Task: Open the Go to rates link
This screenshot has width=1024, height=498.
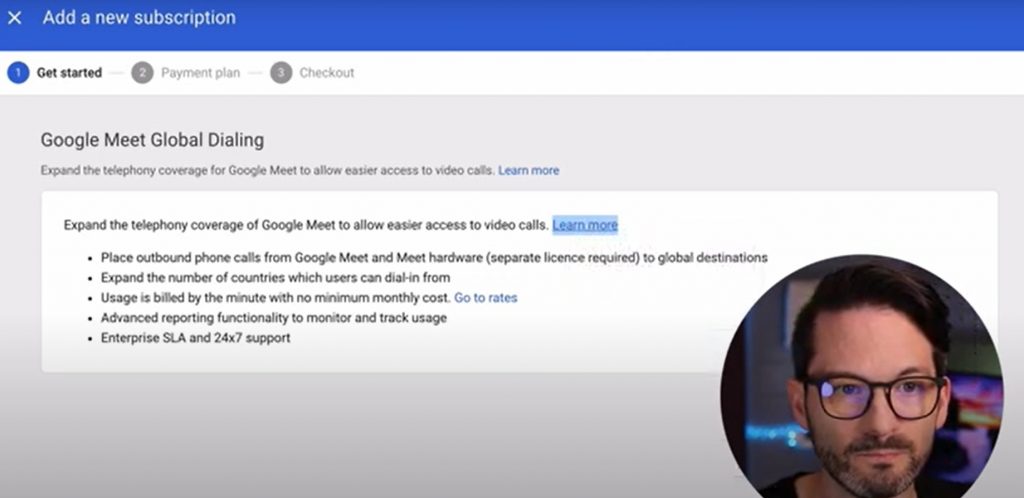Action: click(485, 298)
